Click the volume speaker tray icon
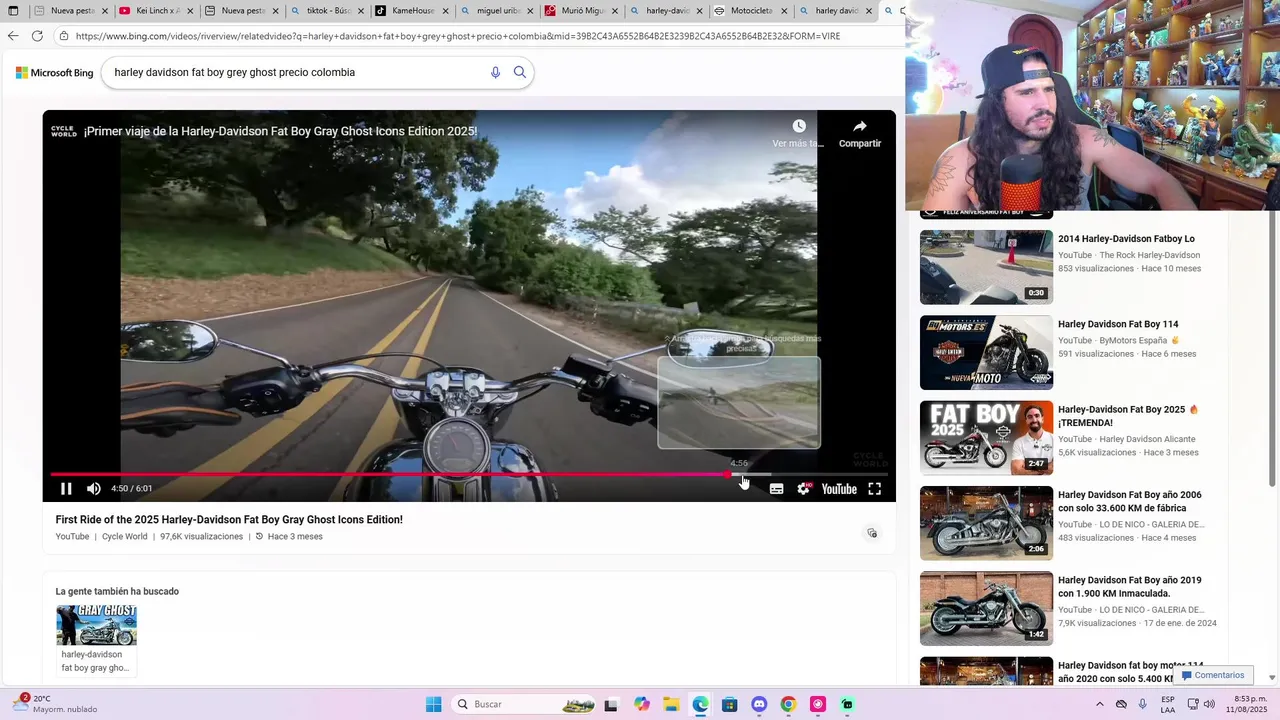1280x720 pixels. tap(1211, 704)
